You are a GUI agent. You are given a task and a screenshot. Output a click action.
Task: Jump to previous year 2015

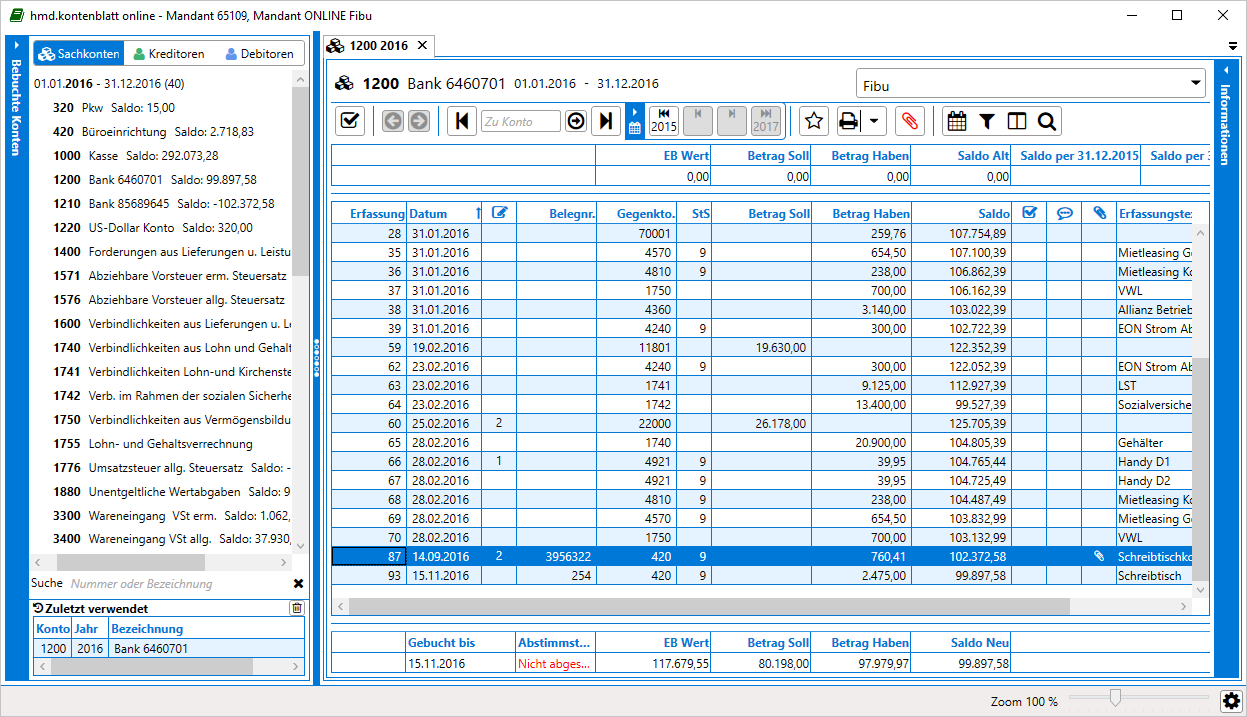[x=664, y=121]
